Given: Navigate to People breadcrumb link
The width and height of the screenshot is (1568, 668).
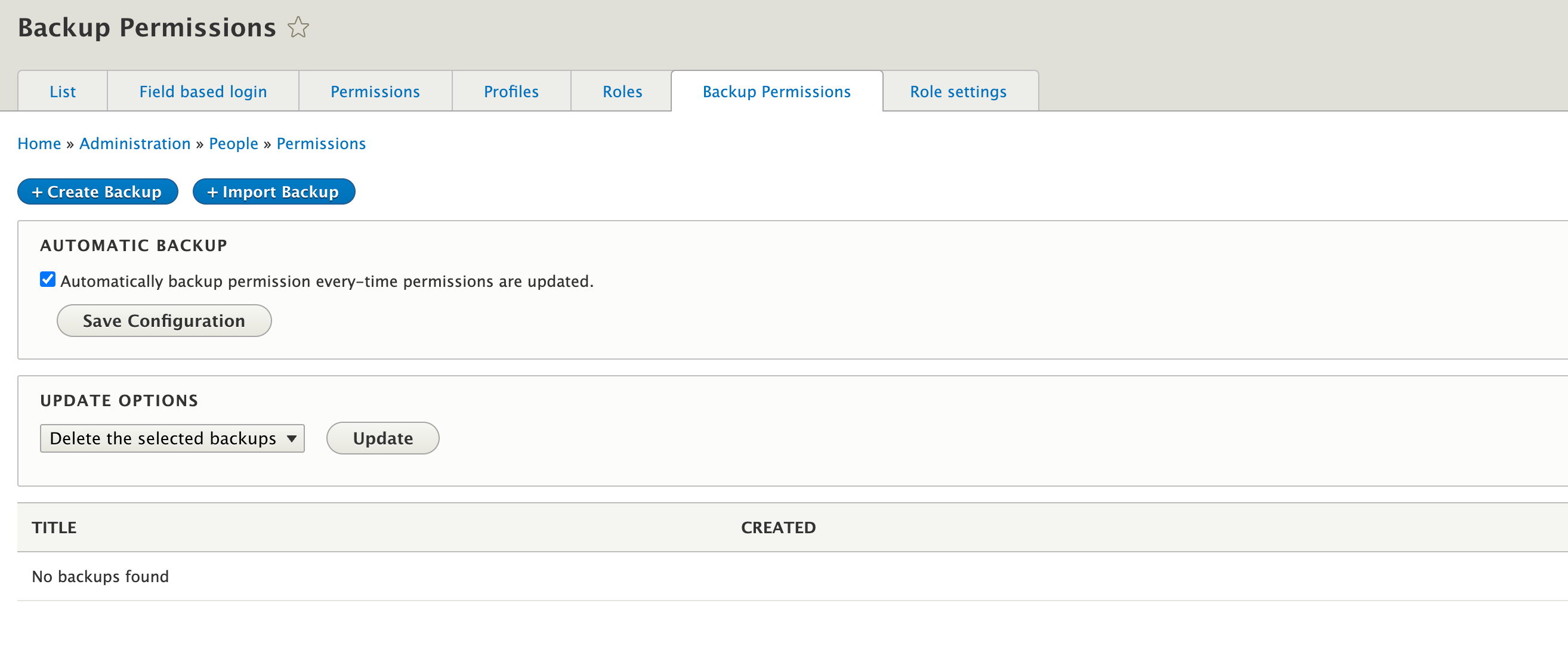Looking at the screenshot, I should coord(233,144).
